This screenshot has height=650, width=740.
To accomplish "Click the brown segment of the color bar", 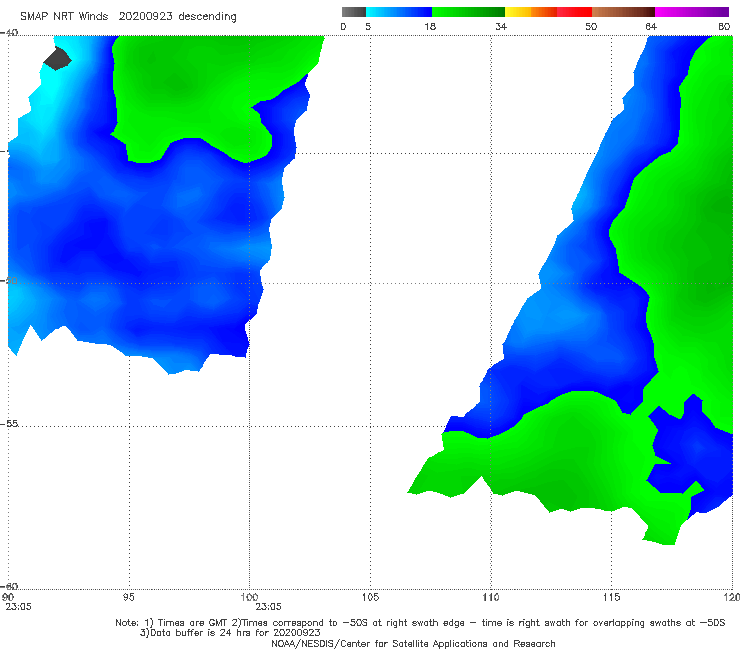I will point(623,12).
